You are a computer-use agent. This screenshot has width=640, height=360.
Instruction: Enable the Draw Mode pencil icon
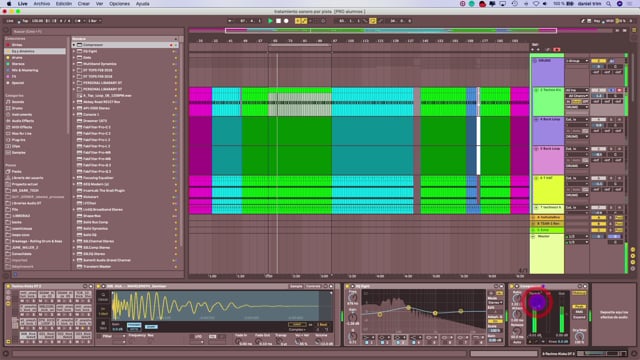pyautogui.click(x=381, y=21)
